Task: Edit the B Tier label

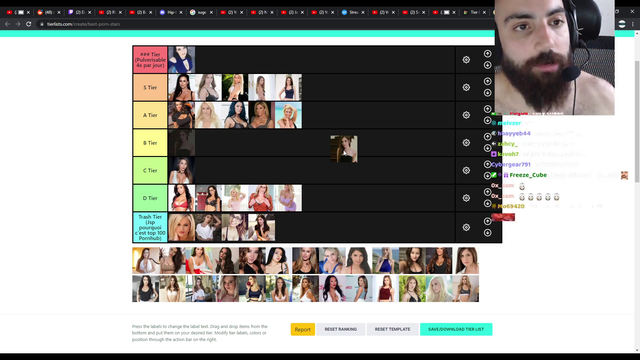Action: point(150,143)
